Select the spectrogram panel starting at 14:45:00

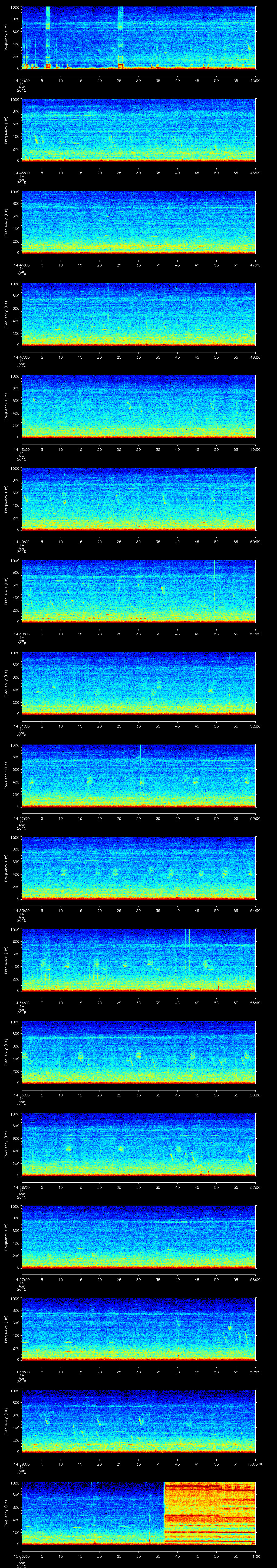[139, 130]
